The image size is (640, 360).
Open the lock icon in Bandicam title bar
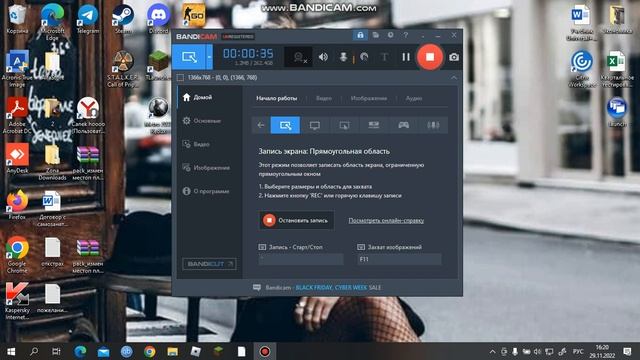(360, 35)
